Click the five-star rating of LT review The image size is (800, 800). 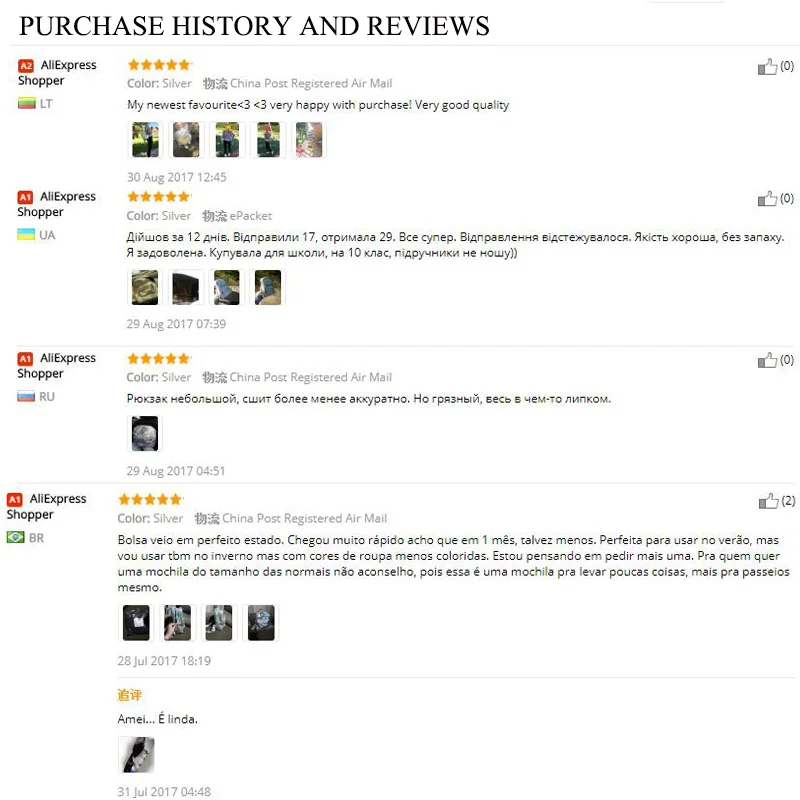[x=159, y=65]
